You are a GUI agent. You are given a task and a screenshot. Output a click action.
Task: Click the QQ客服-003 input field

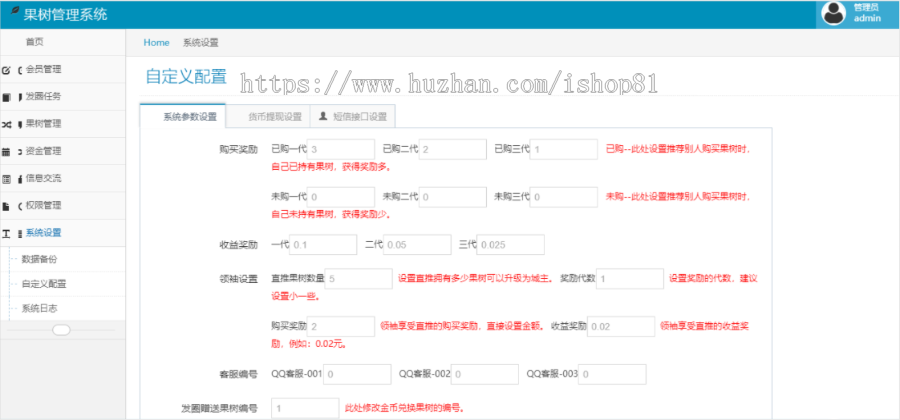click(612, 374)
